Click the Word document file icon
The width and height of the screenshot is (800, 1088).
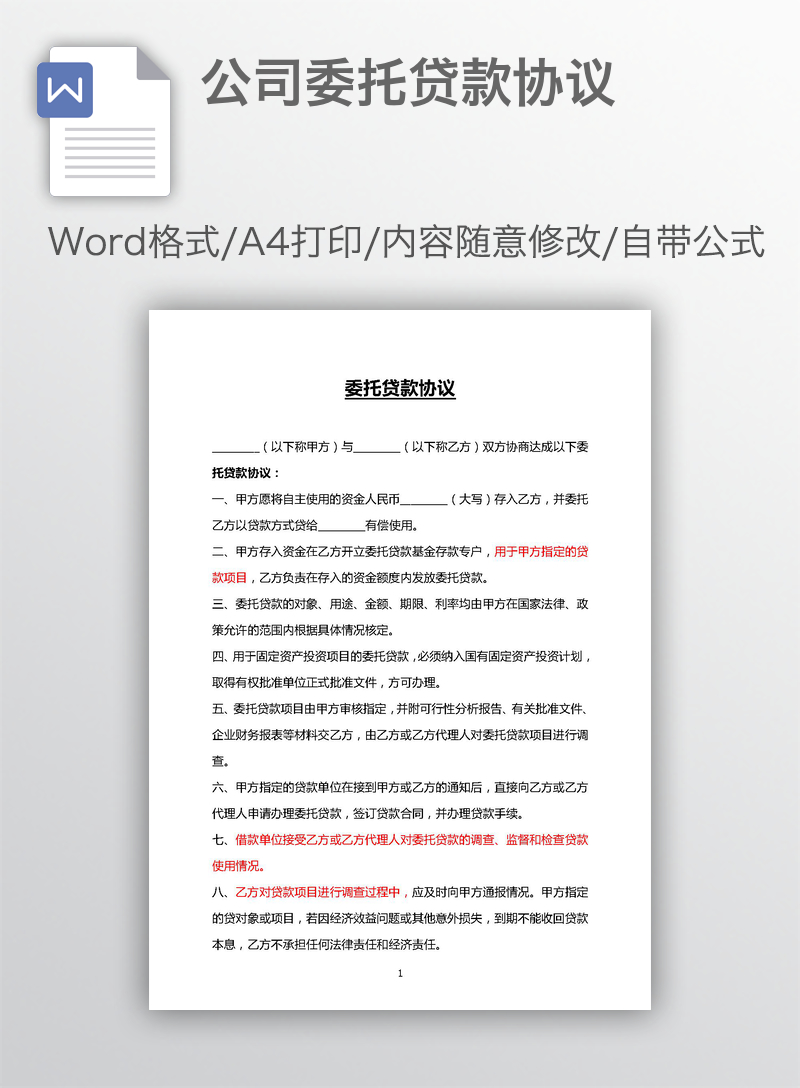click(104, 121)
